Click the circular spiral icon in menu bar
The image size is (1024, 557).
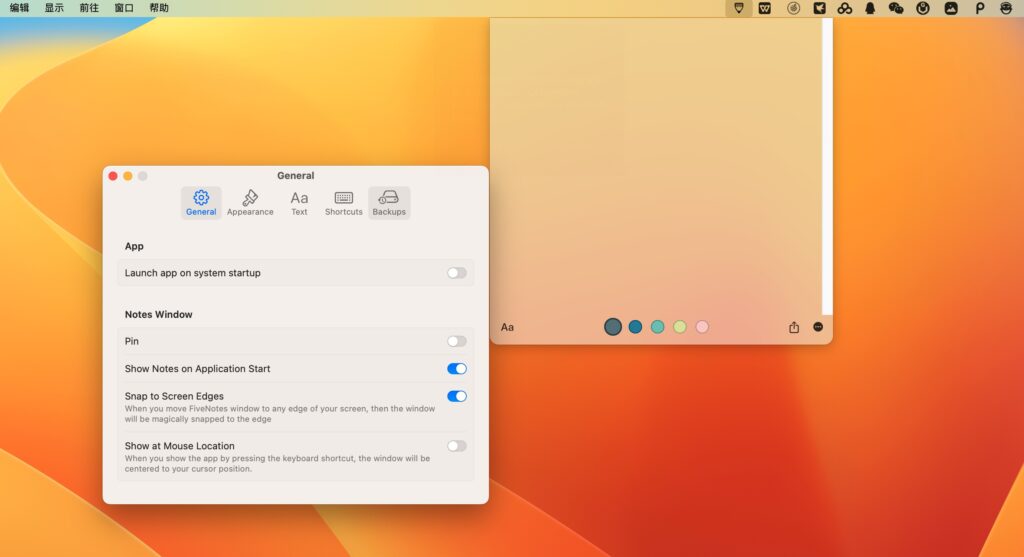(x=793, y=8)
